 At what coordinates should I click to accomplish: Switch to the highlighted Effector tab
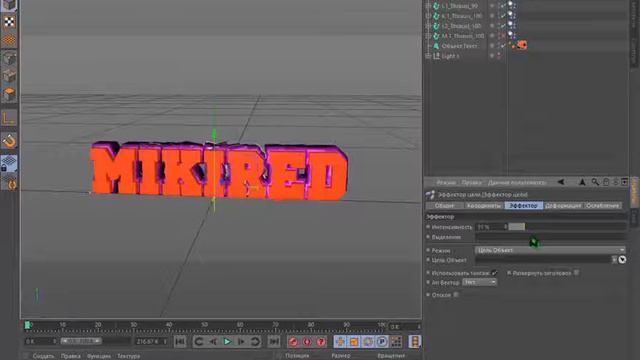coord(524,205)
